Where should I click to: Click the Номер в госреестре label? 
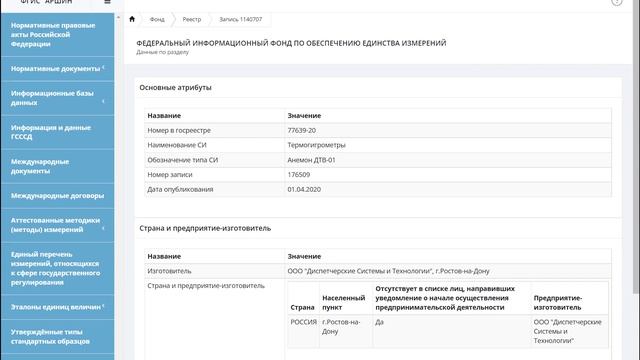[179, 130]
